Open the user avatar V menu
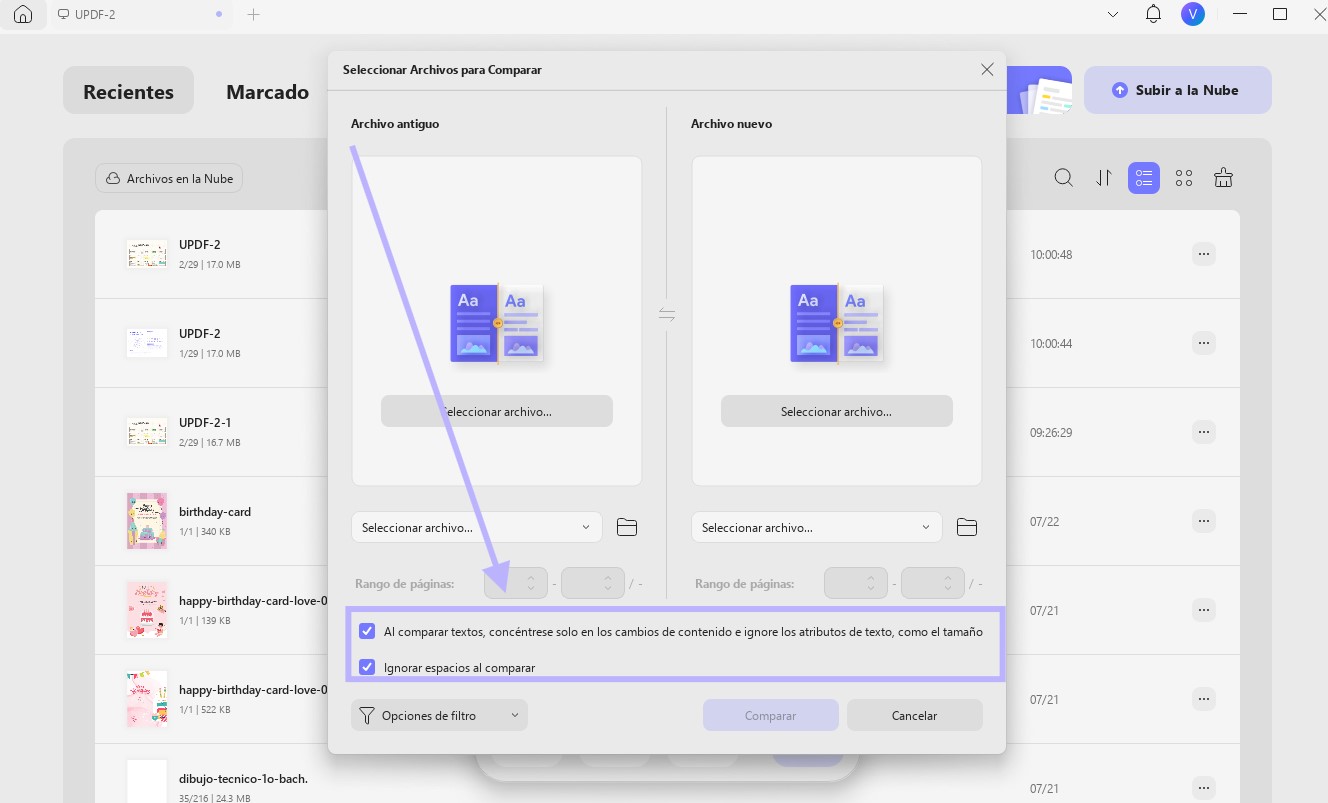1328x803 pixels. point(1192,14)
